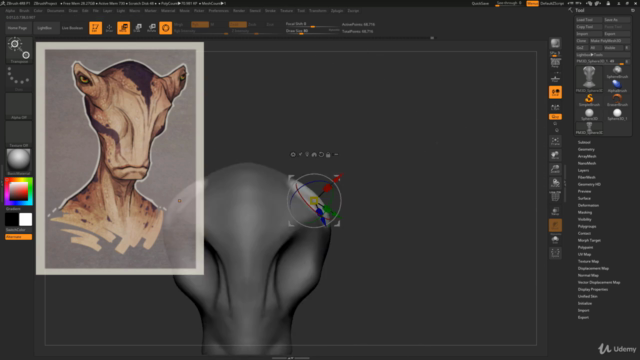The image size is (640, 360).
Task: Click Make PolyMesh3D button
Action: click(609, 41)
